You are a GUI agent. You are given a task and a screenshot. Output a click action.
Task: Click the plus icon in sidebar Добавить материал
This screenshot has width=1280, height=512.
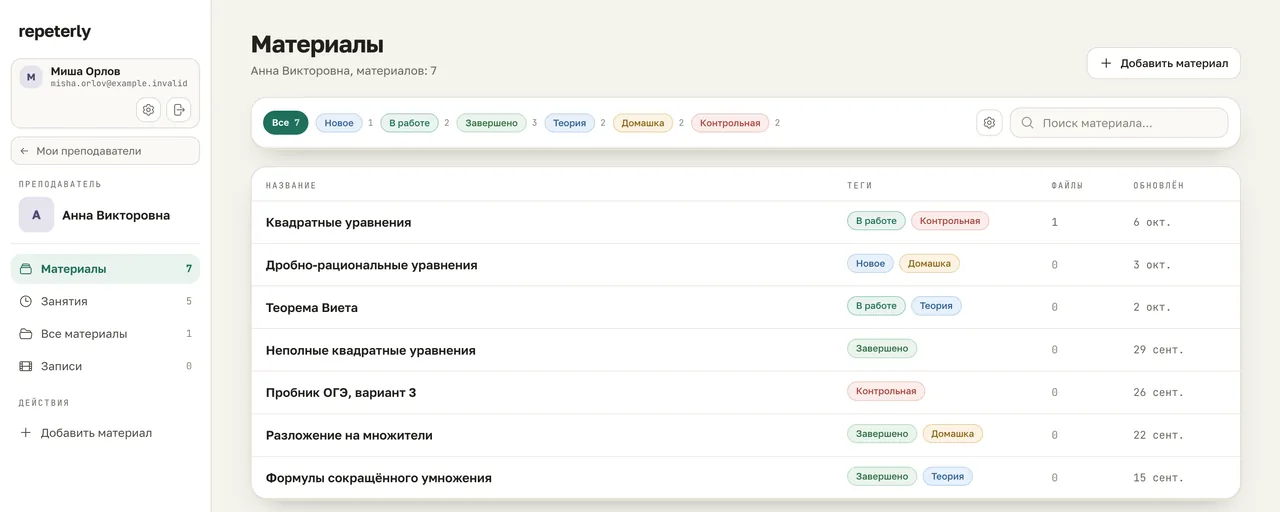(x=26, y=433)
